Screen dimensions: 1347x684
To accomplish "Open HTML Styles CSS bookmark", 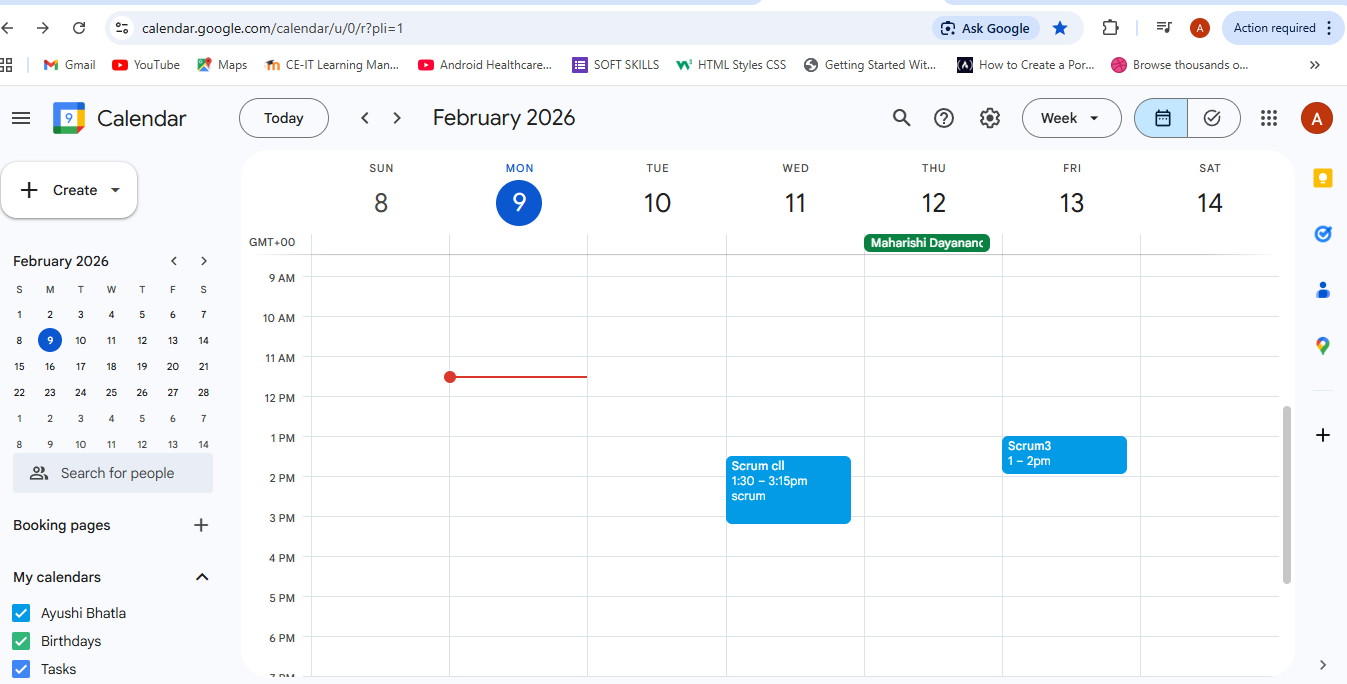I will click(x=731, y=65).
